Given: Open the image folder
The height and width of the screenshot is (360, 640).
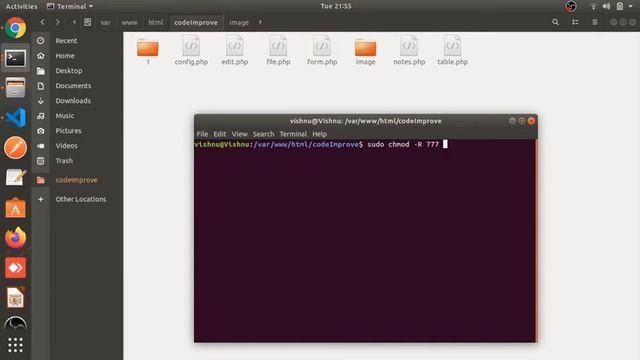Looking at the screenshot, I should (x=365, y=51).
